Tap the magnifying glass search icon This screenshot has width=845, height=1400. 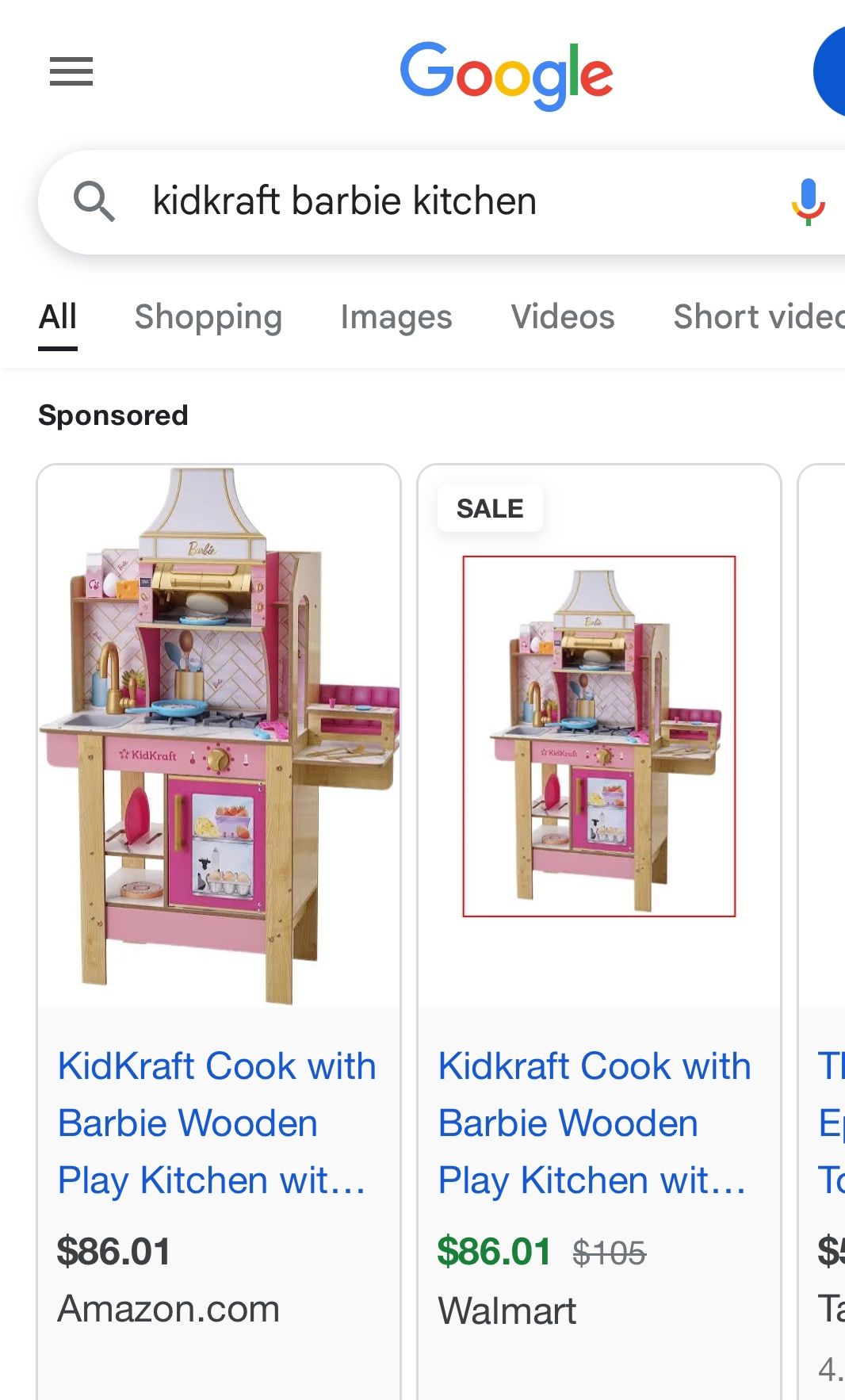(94, 201)
